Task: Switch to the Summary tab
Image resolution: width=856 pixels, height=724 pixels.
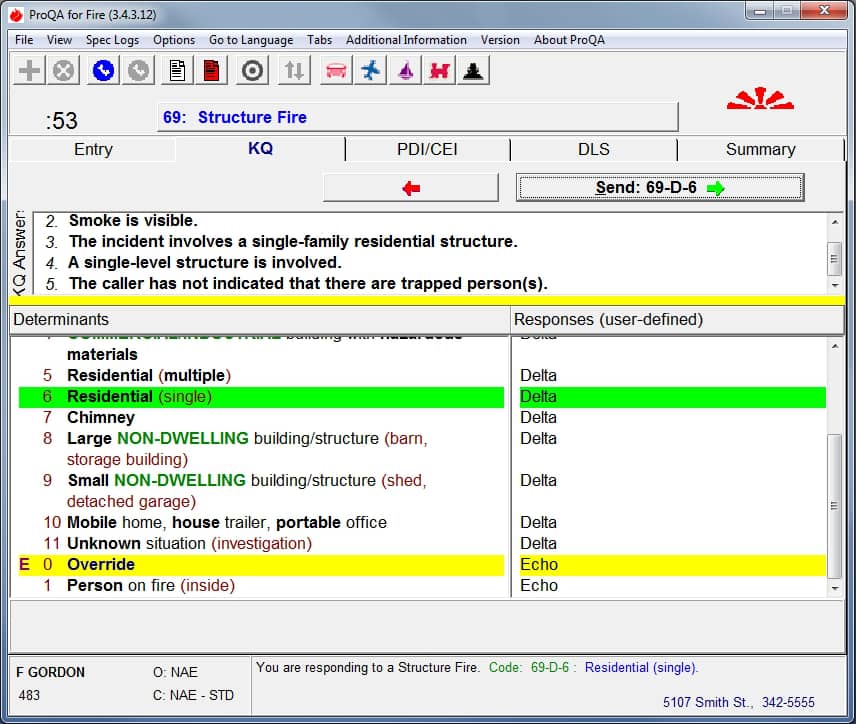Action: [x=760, y=149]
